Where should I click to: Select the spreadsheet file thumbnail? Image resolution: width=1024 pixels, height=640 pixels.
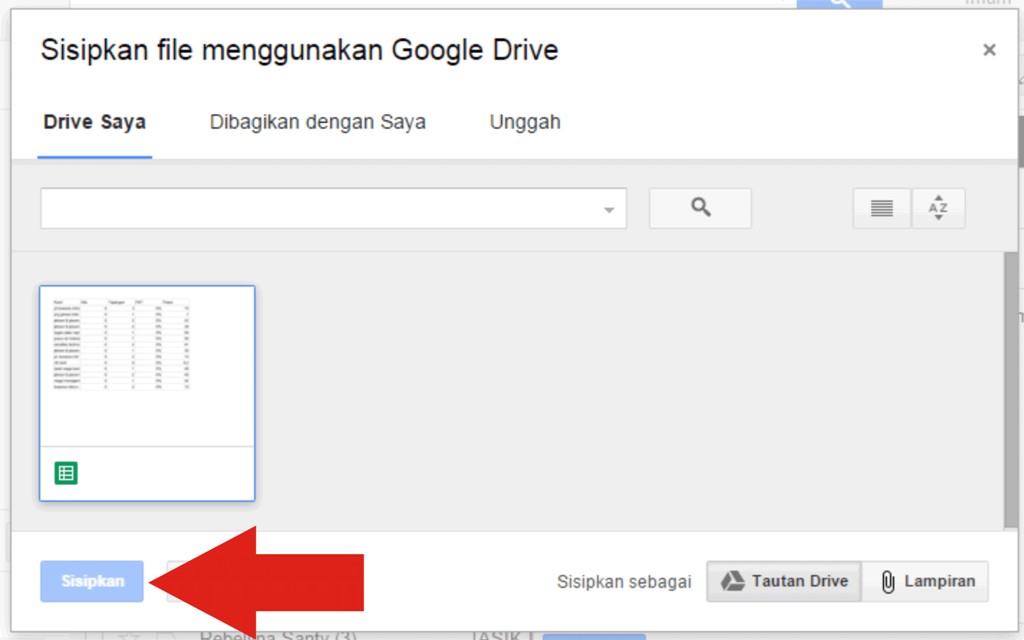coord(147,393)
